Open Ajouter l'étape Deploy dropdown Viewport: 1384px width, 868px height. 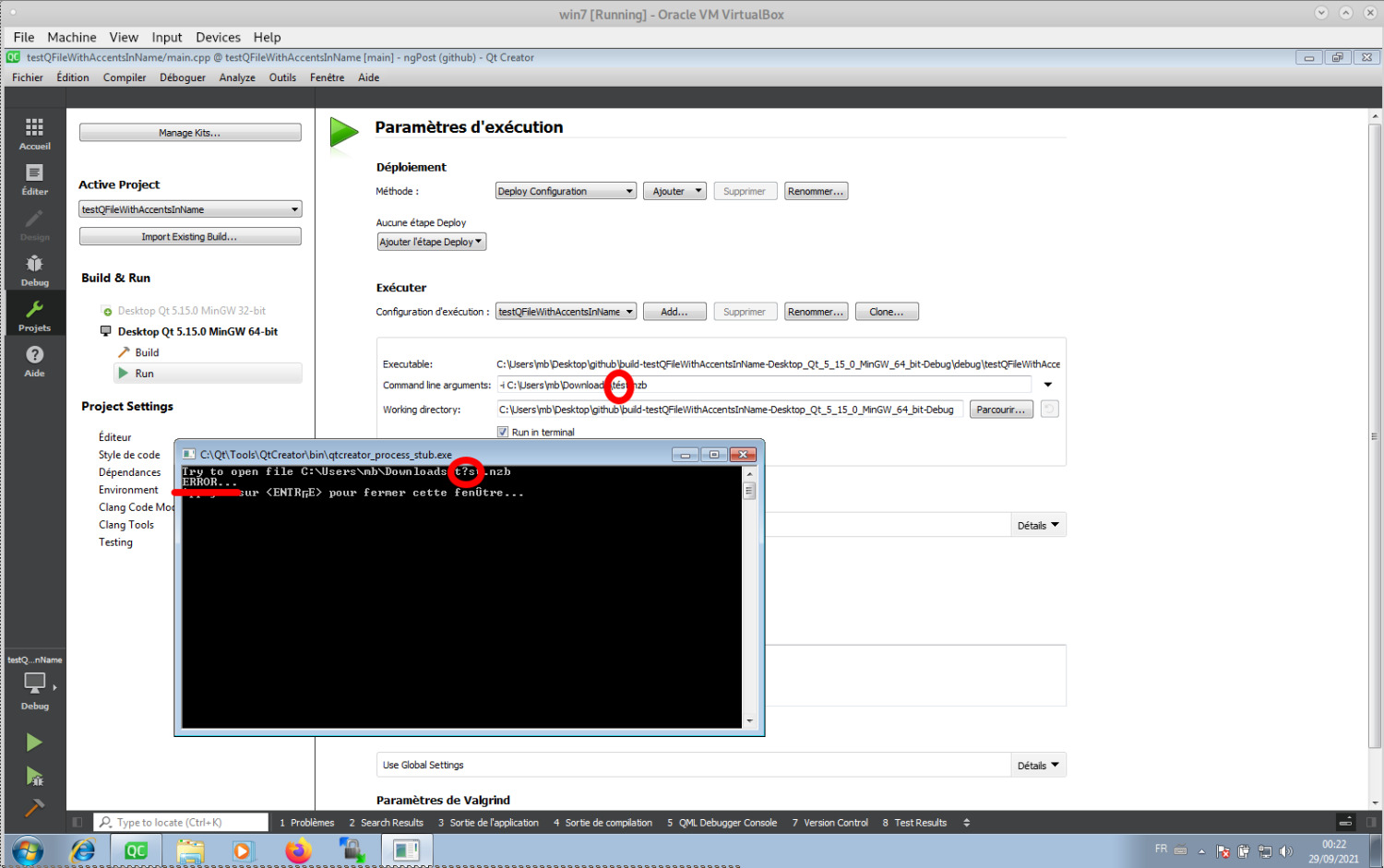point(431,242)
